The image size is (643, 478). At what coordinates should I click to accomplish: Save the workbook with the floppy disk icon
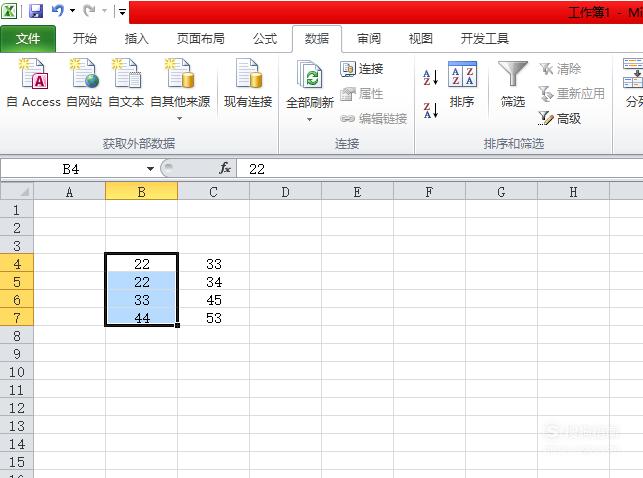[x=36, y=11]
